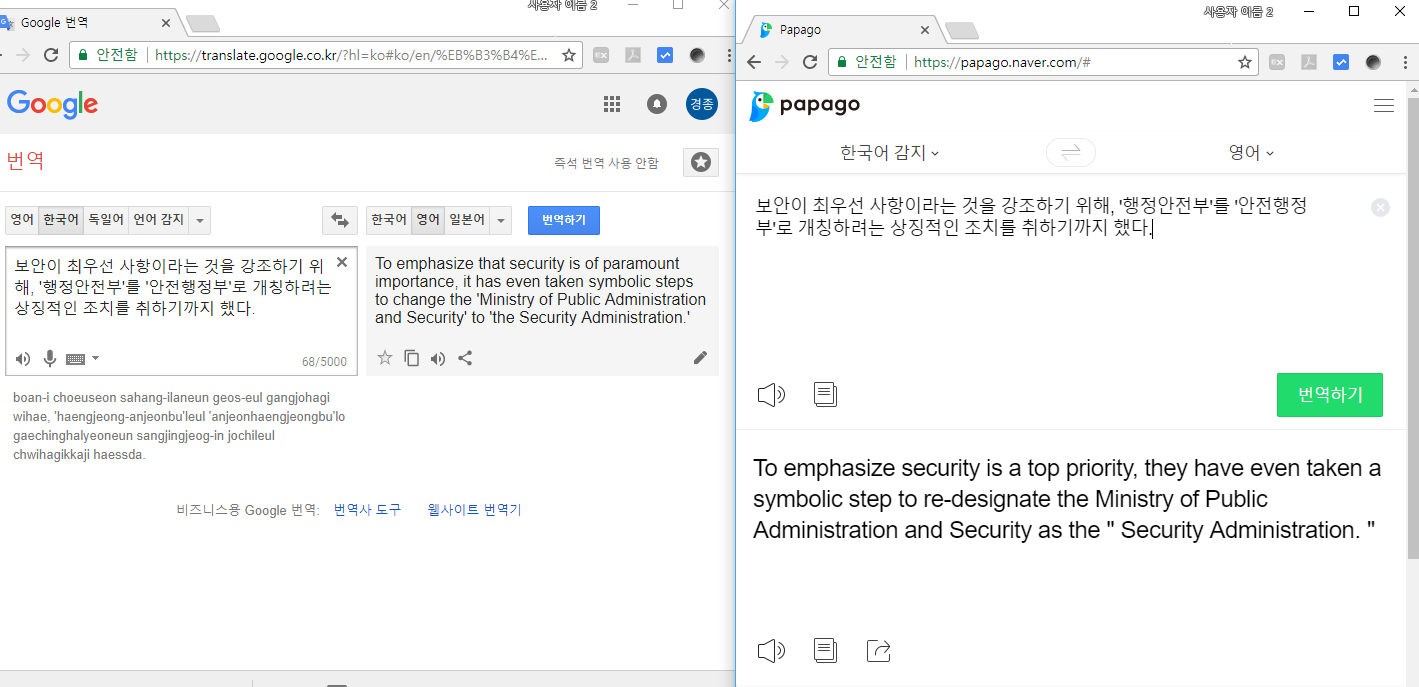Click 안전함 site info in Papago window
This screenshot has width=1419, height=687.
point(867,62)
